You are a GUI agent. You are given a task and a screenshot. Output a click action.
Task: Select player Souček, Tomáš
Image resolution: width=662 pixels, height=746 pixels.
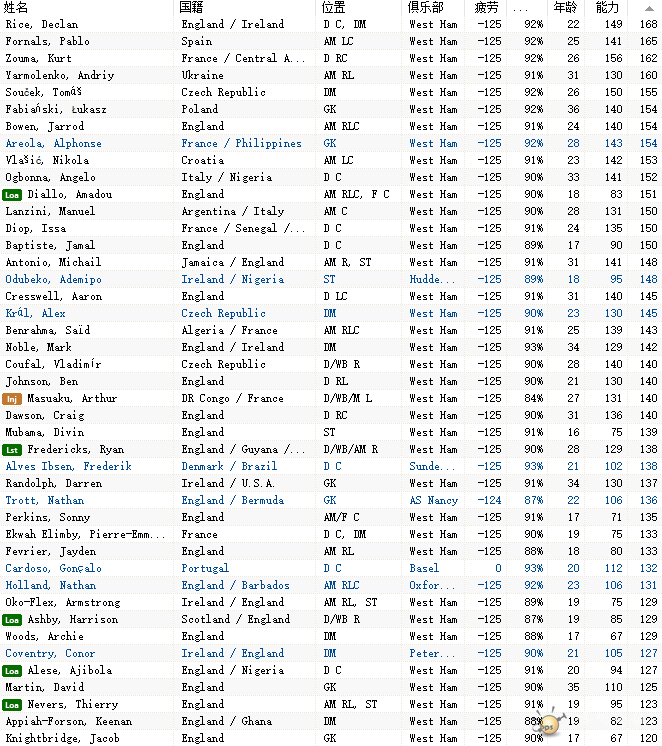(x=43, y=92)
